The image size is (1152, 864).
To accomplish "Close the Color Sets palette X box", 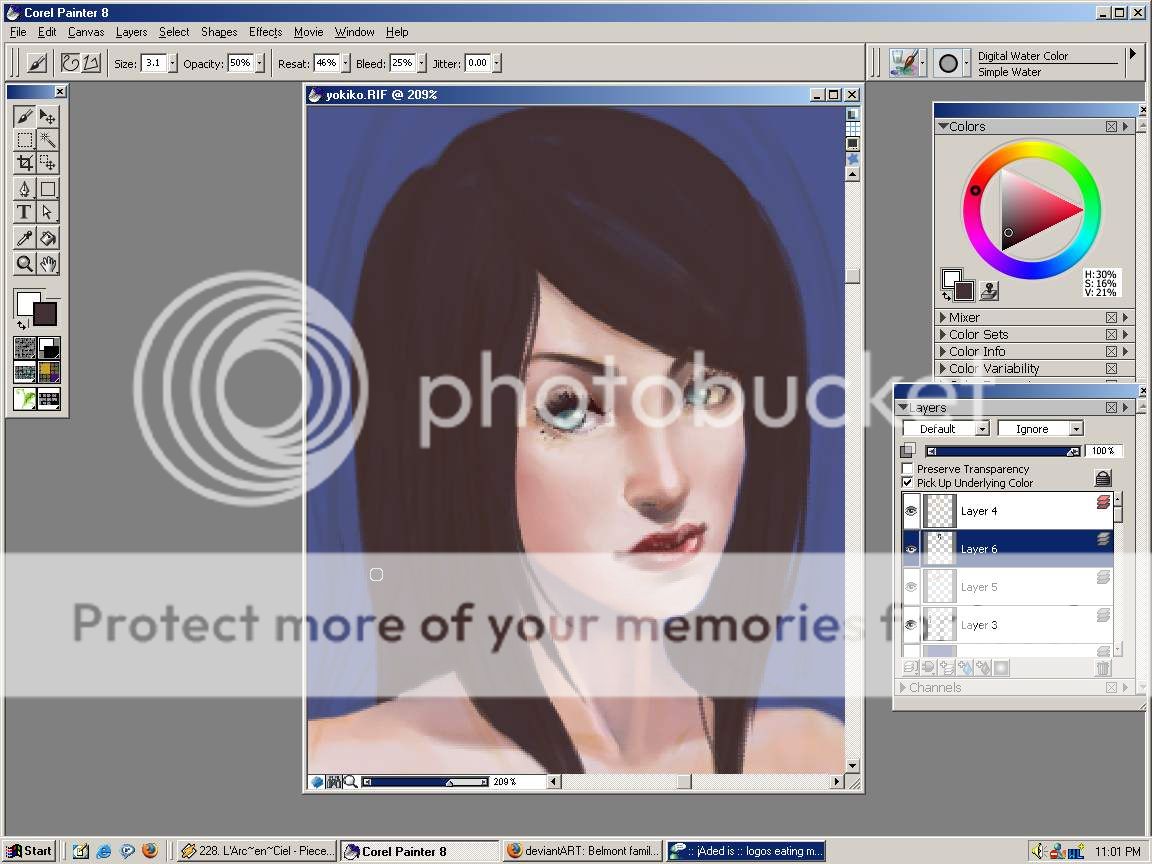I will point(1111,334).
